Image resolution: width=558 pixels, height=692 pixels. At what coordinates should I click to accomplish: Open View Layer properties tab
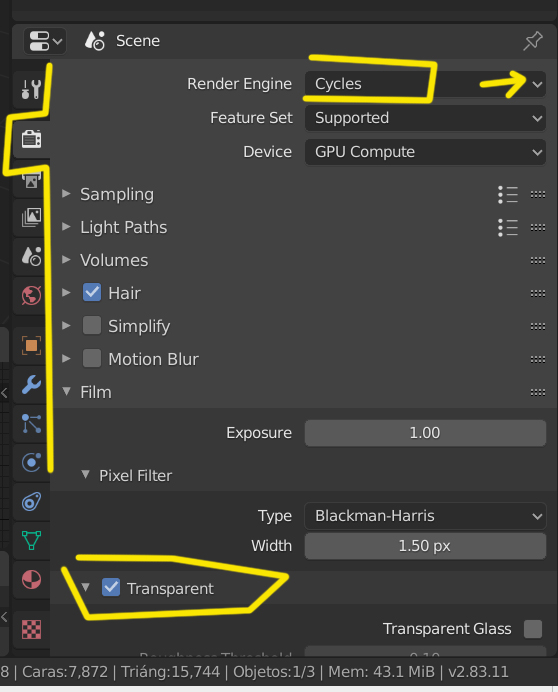click(31, 218)
